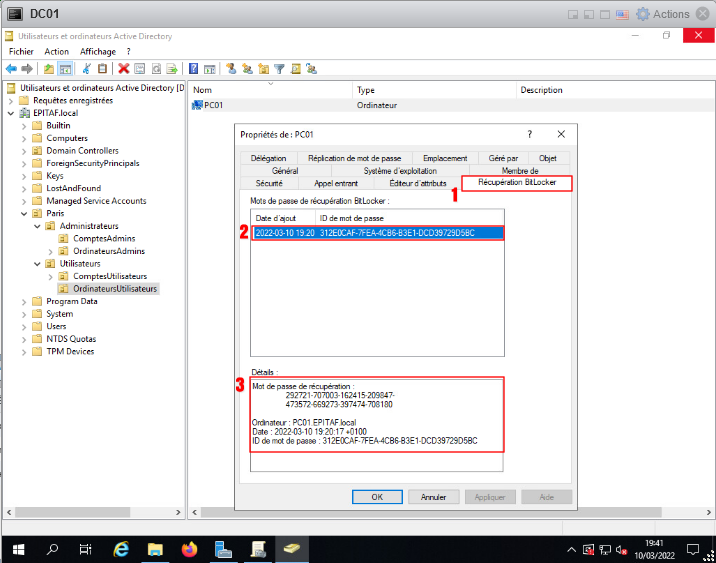Click the OK button in properties dialog
716x563 pixels.
[x=377, y=496]
